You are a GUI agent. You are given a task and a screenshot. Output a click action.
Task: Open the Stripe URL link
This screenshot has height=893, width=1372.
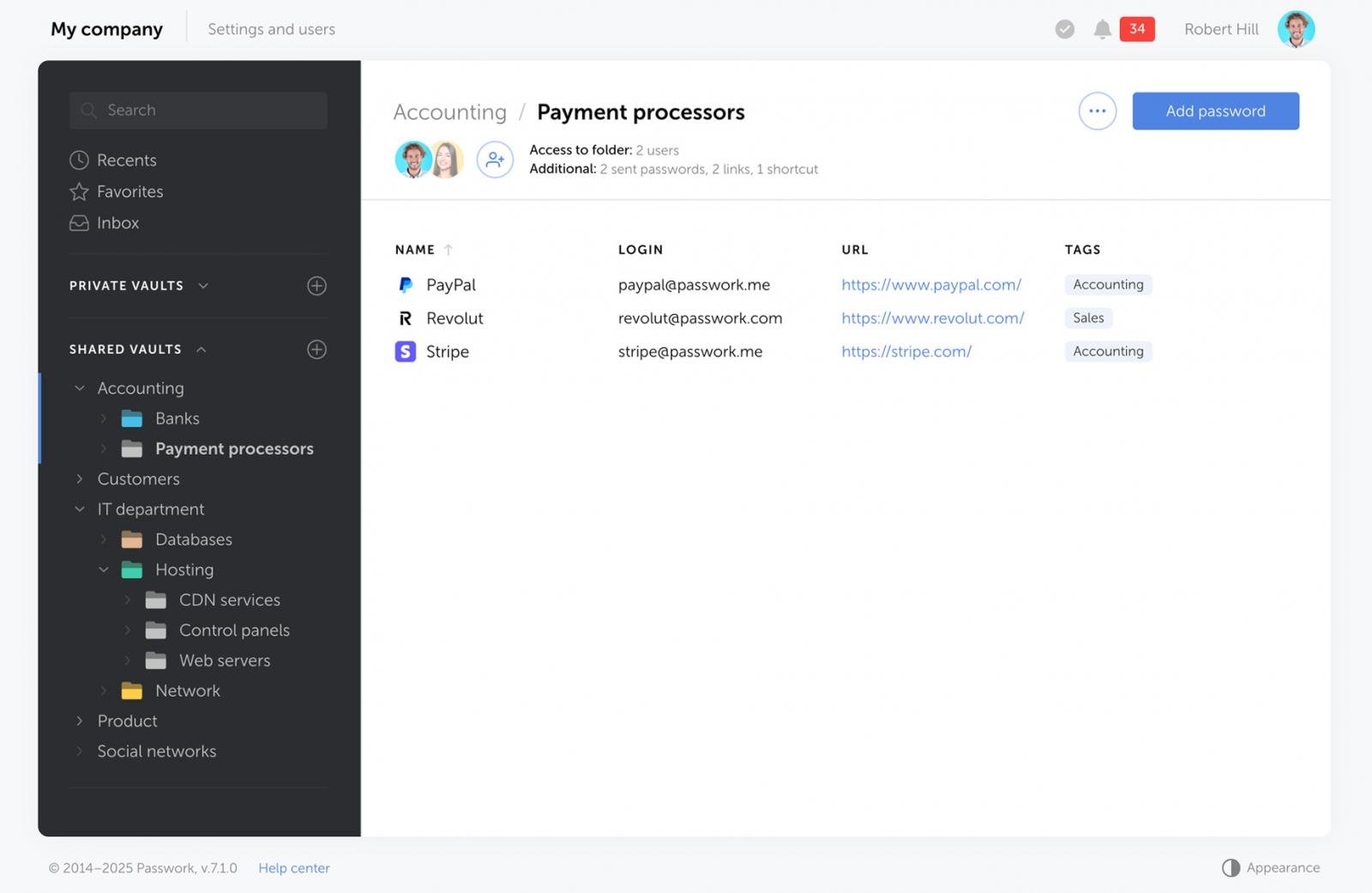pyautogui.click(x=906, y=351)
